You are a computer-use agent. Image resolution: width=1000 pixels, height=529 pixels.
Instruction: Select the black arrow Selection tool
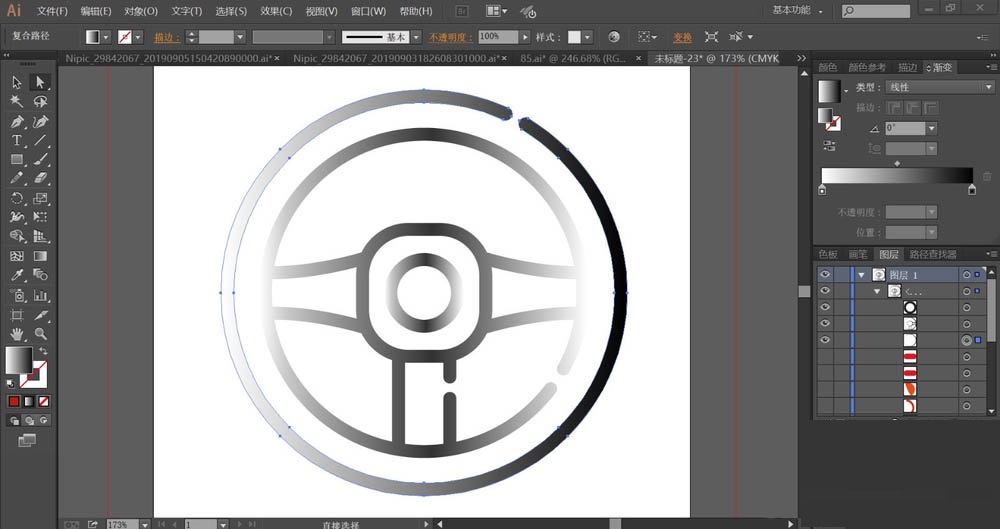point(17,82)
